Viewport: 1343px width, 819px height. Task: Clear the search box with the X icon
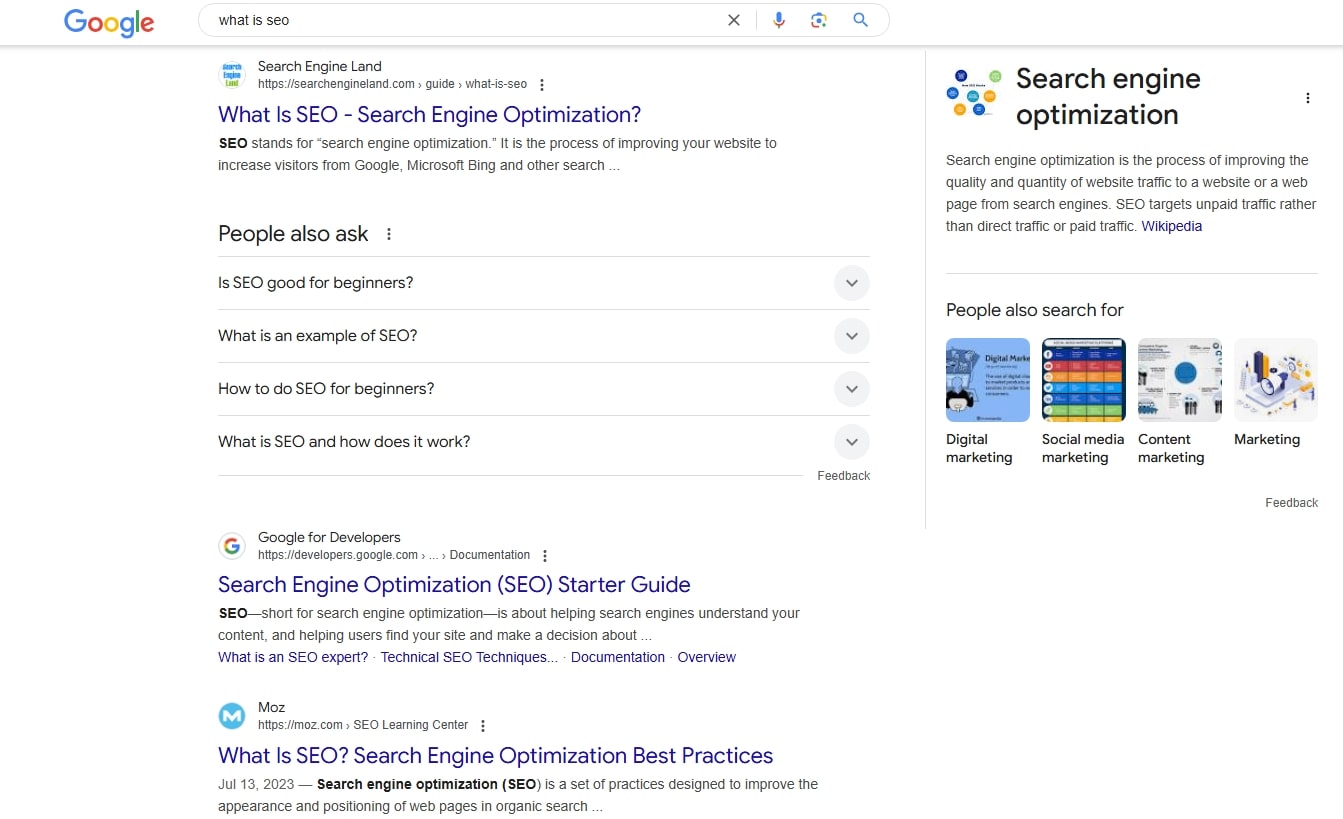734,20
